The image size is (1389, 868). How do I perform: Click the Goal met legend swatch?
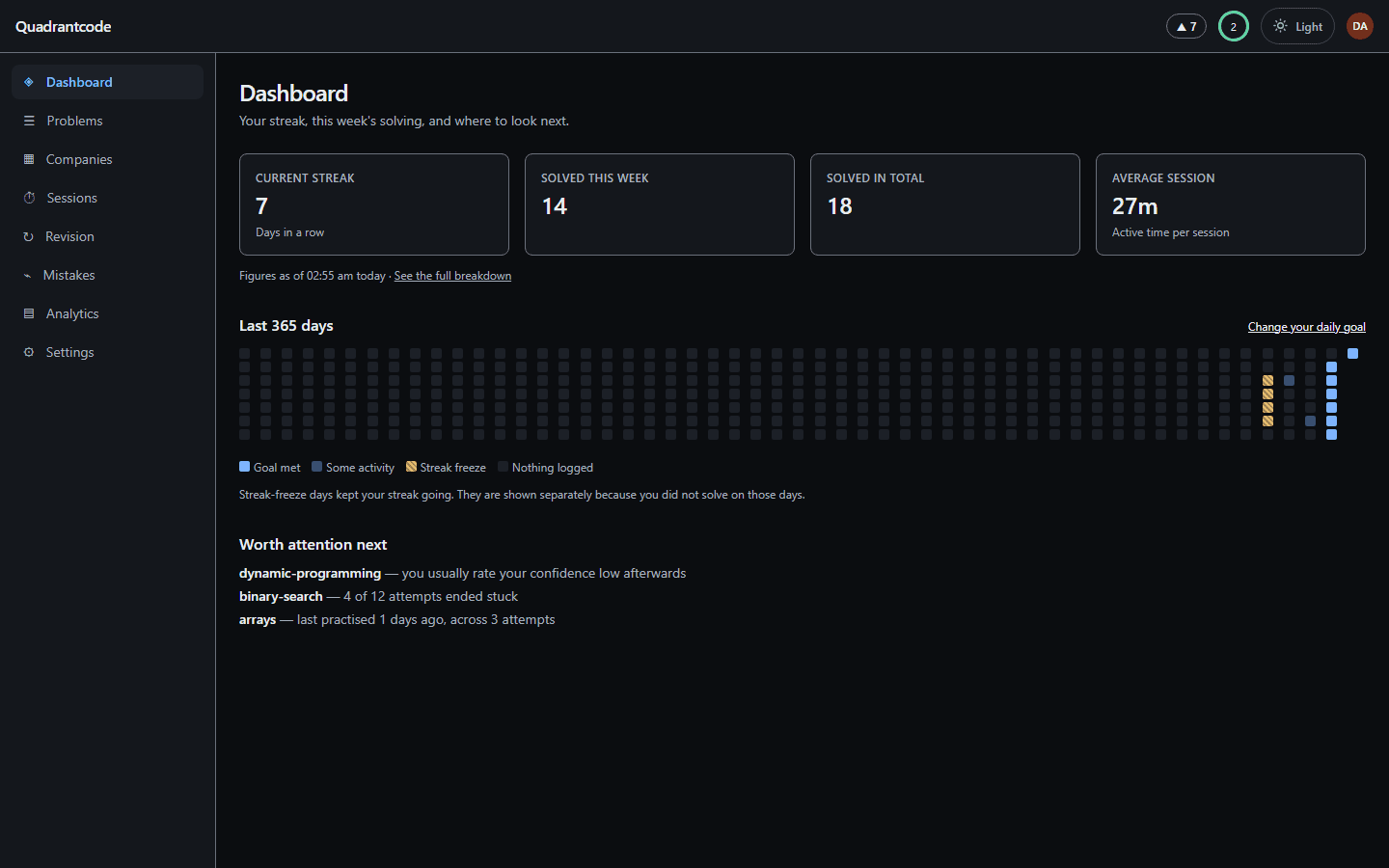pos(245,467)
